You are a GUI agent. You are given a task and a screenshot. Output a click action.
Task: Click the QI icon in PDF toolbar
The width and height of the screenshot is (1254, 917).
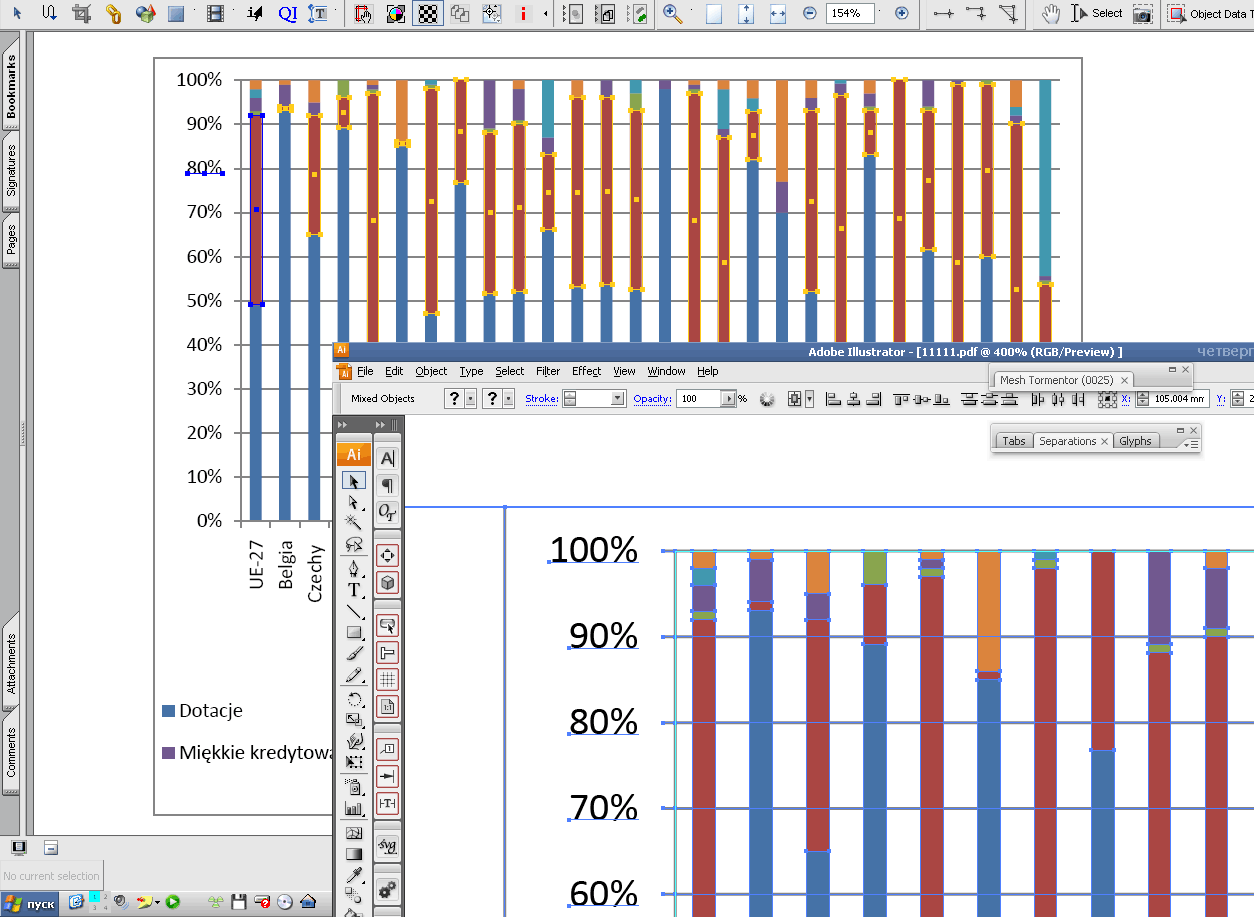coord(288,13)
